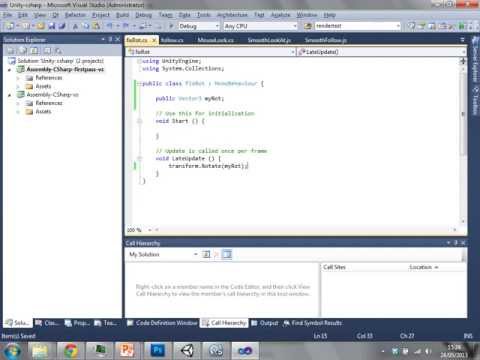
Task: Expand References under the firstpass project
Action: tap(18, 78)
